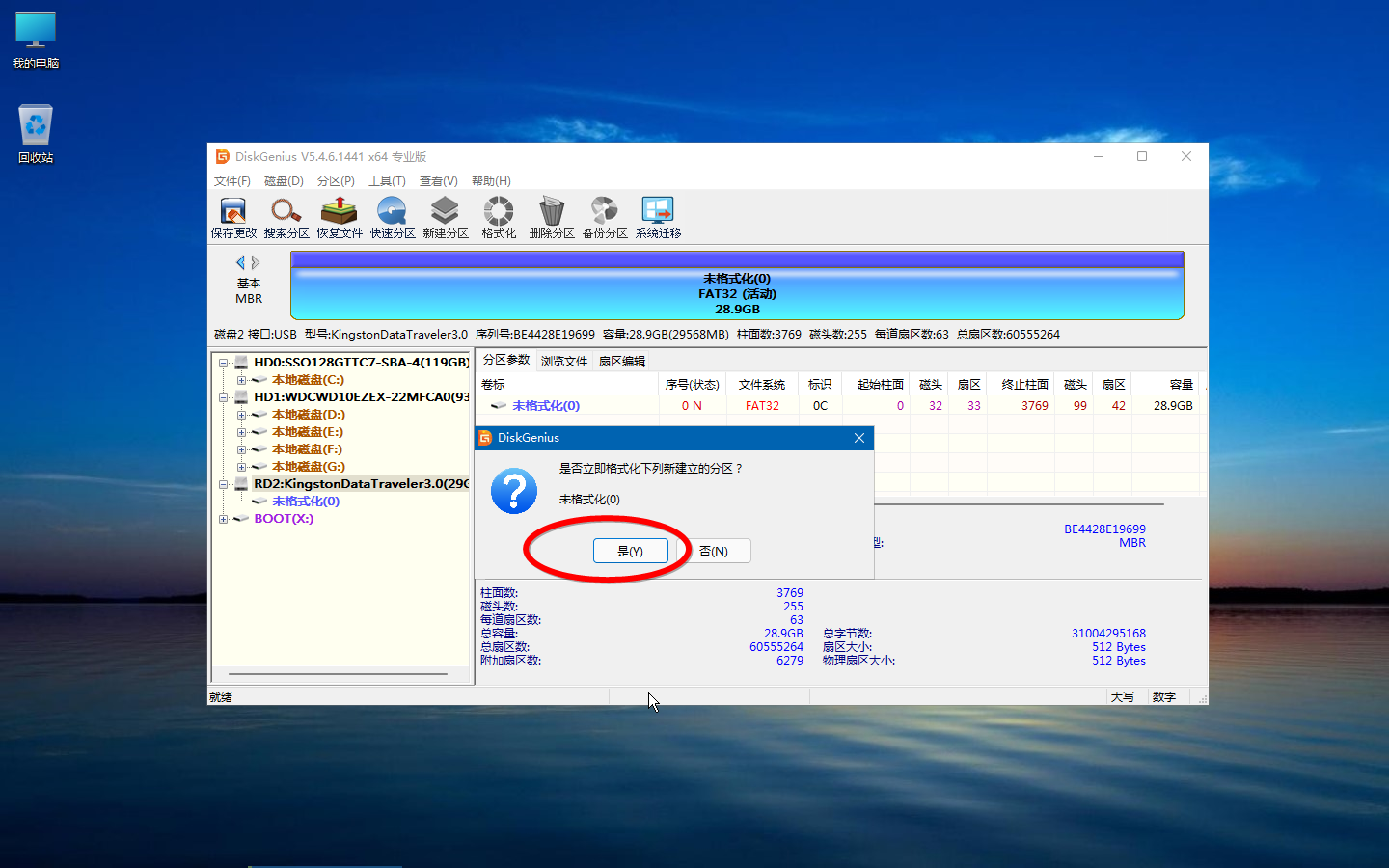Select RD2:KingstonDataTraveler3.0 in tree
The height and width of the screenshot is (868, 1389).
tap(361, 484)
